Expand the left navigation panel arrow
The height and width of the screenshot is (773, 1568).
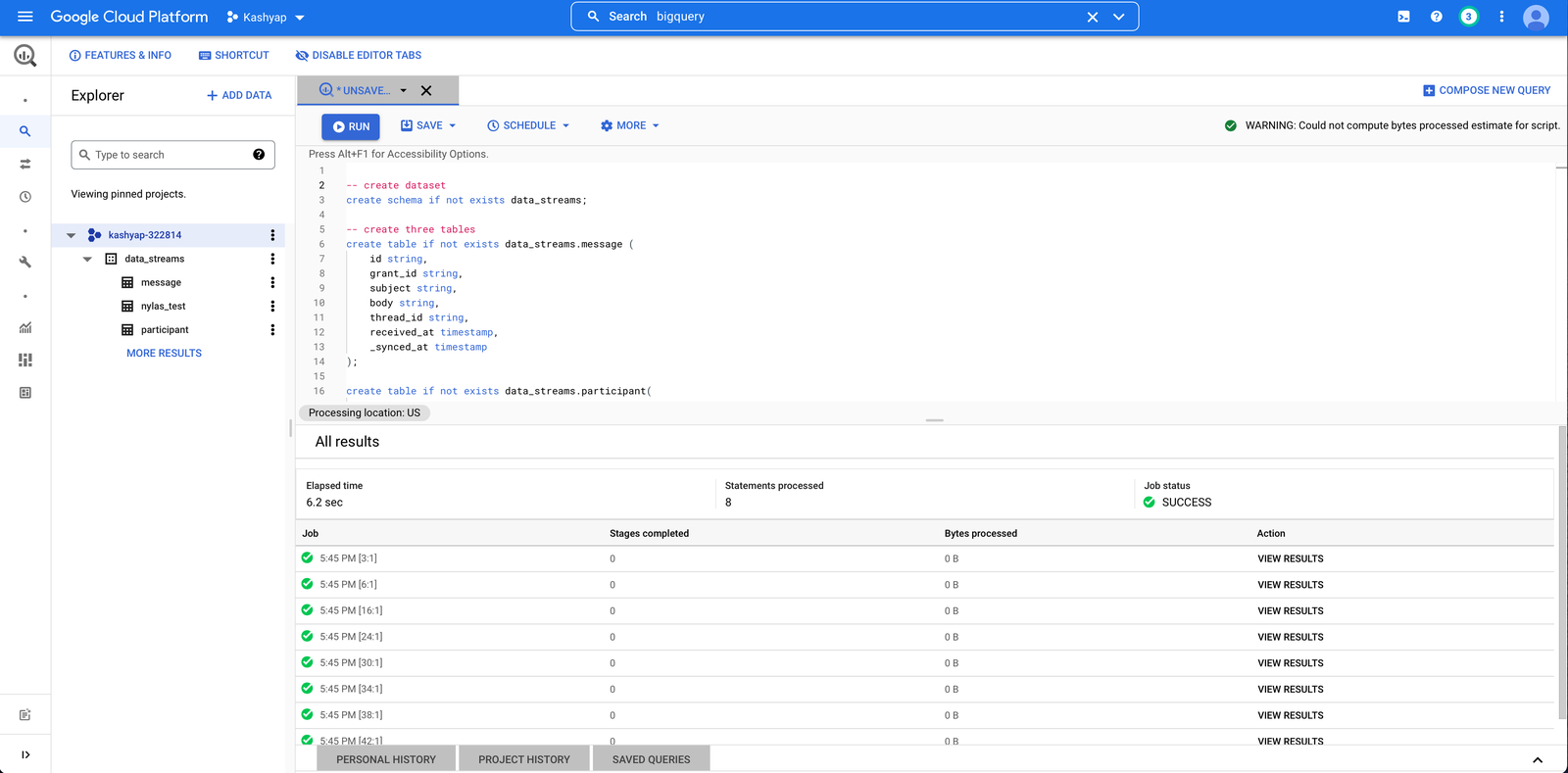coord(25,754)
